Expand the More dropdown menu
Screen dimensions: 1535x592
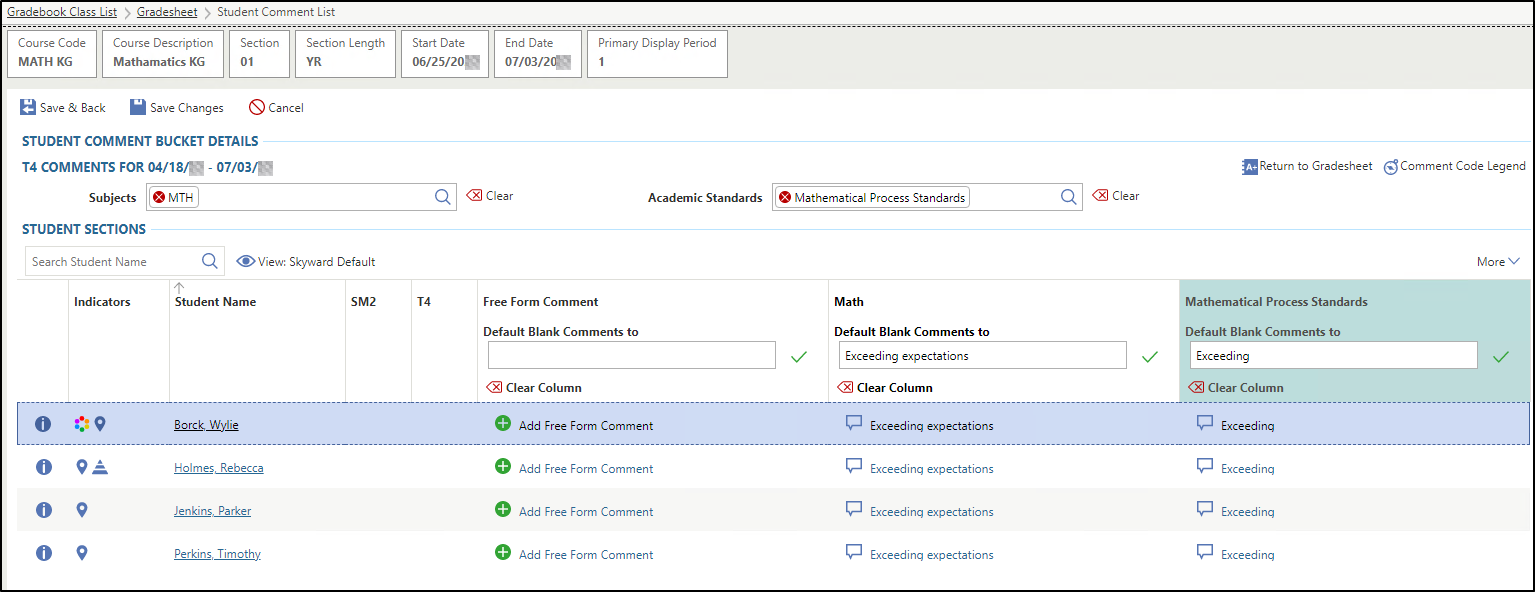point(1498,262)
